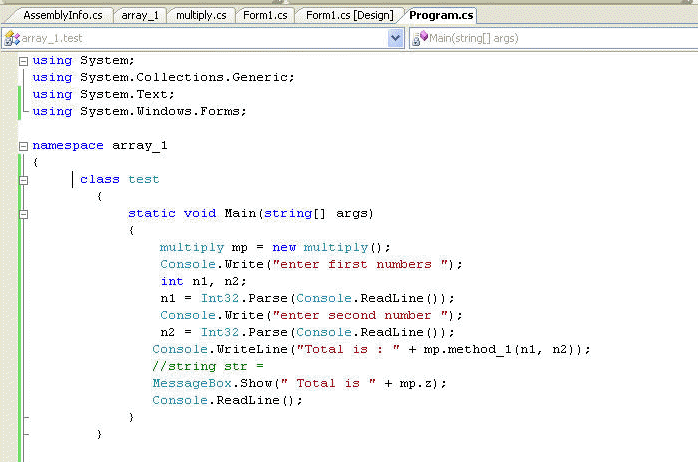Collapse the using directives block
The width and height of the screenshot is (698, 462).
coord(24,61)
